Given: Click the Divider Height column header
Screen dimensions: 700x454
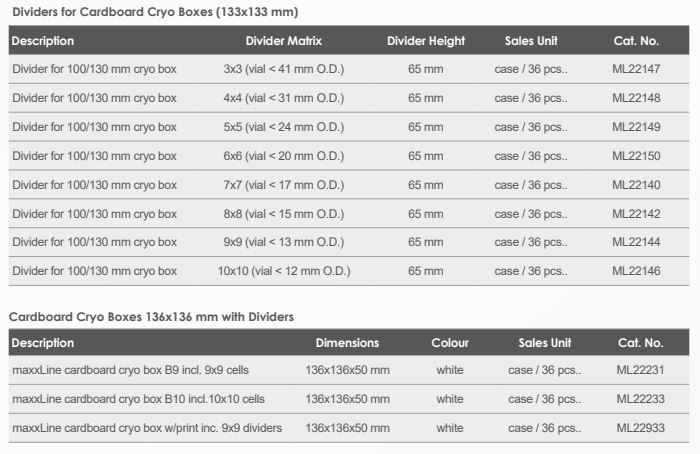Looking at the screenshot, I should coord(425,41).
